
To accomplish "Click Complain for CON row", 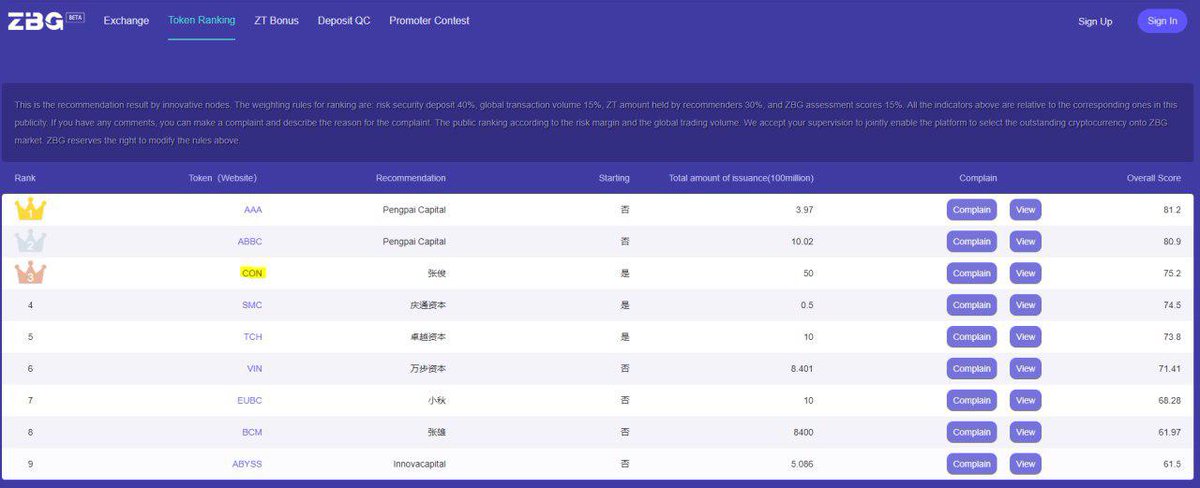I will tap(972, 273).
